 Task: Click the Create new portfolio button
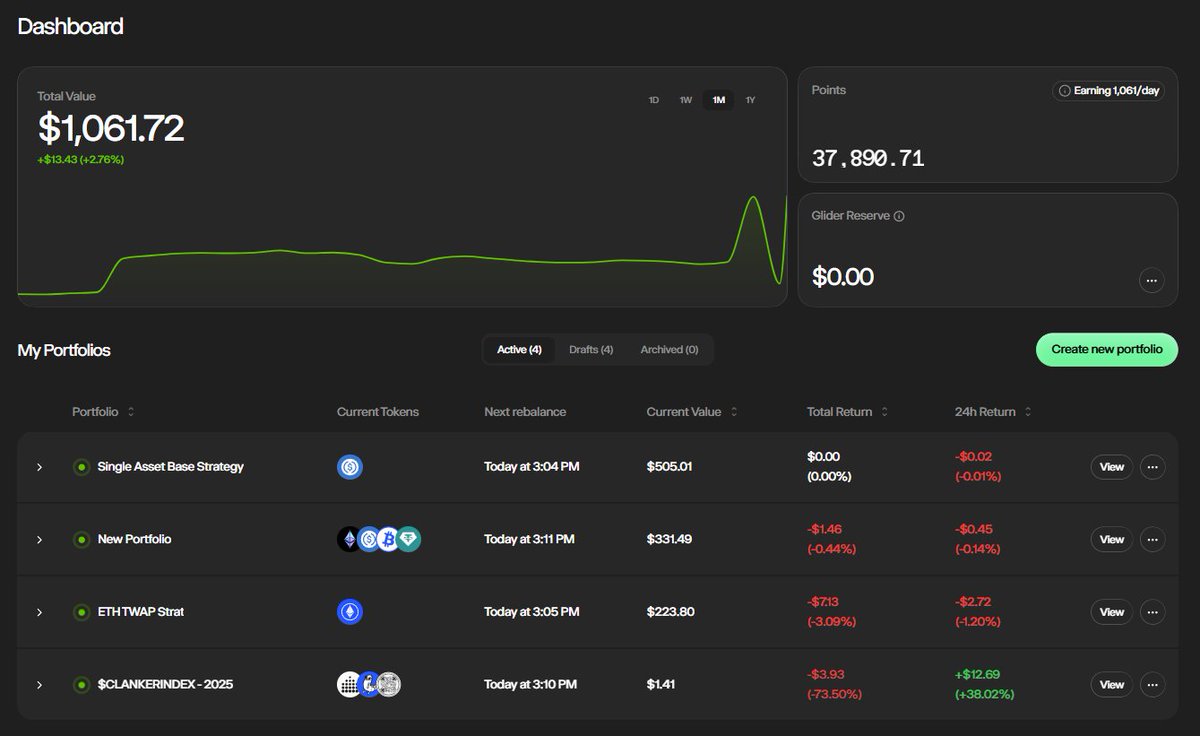coord(1106,349)
